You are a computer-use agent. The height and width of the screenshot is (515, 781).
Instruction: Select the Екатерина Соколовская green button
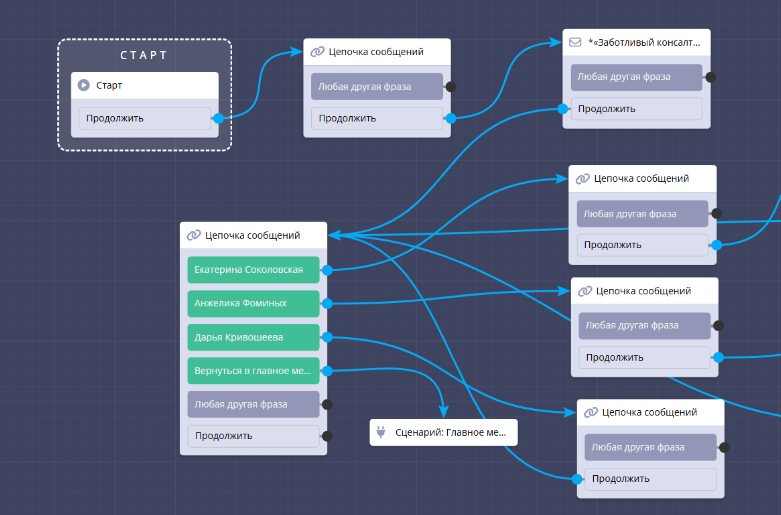[253, 269]
